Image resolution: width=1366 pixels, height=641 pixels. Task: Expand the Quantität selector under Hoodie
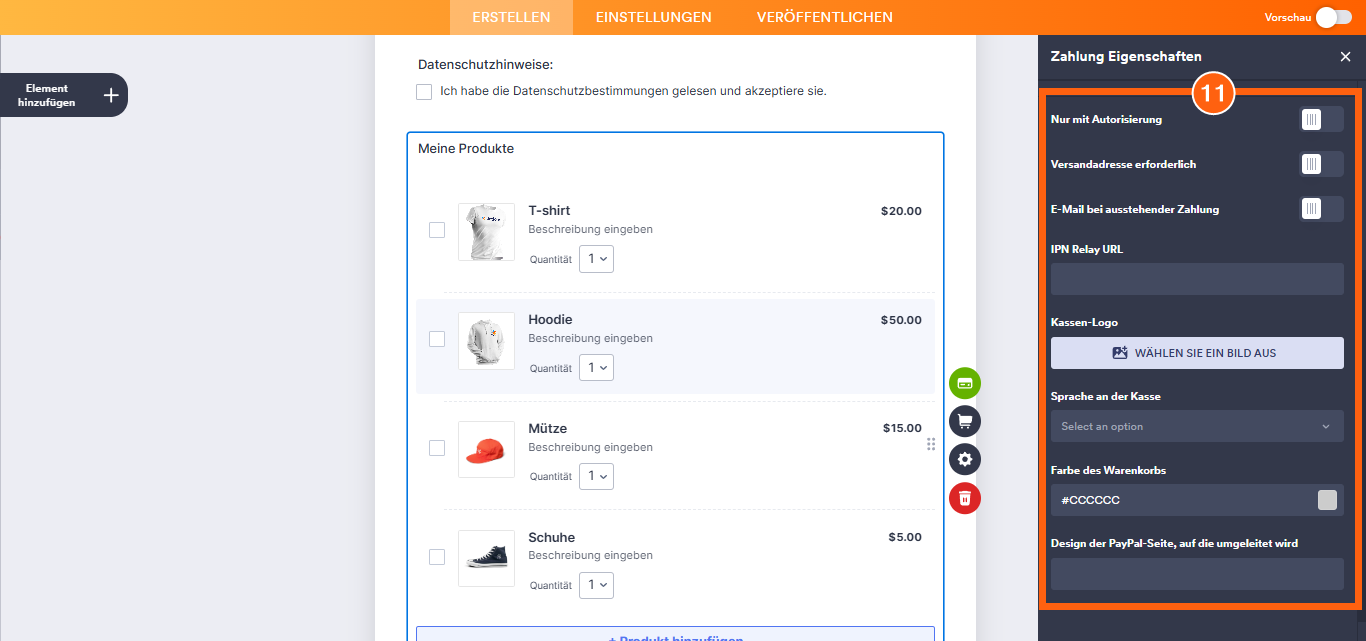pos(596,367)
